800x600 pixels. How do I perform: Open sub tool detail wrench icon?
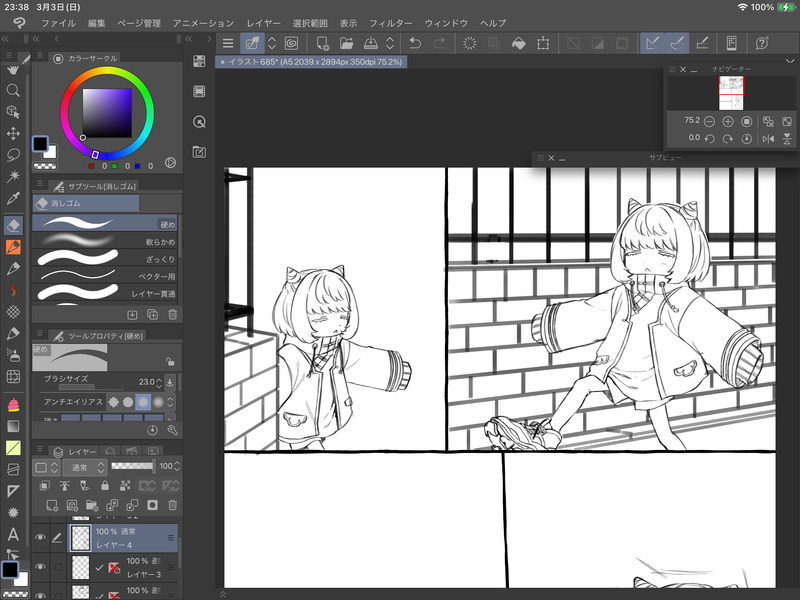pos(172,430)
